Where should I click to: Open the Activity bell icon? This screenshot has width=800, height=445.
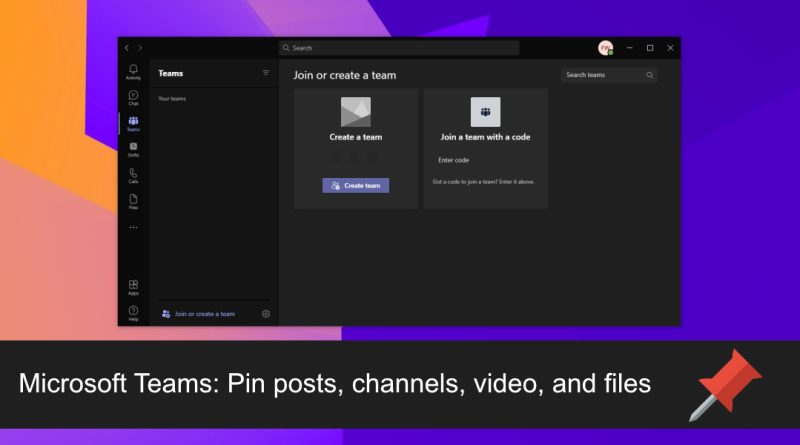click(x=133, y=71)
